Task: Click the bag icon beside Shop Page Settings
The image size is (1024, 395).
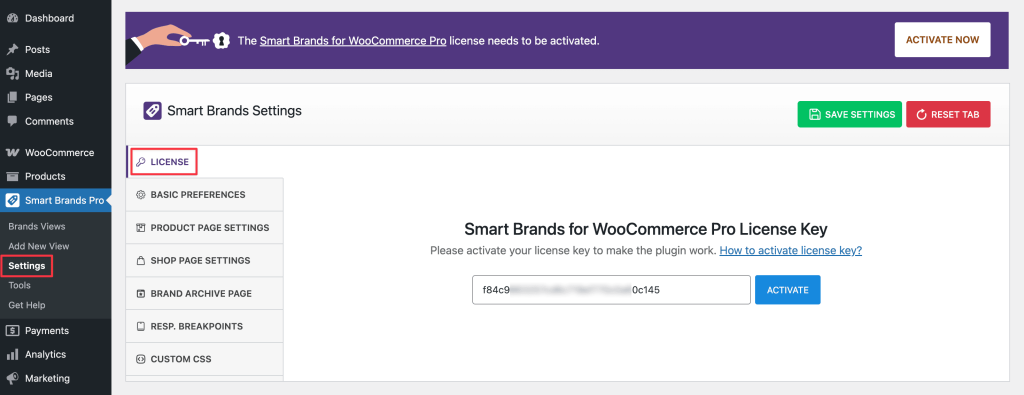Action: [140, 261]
